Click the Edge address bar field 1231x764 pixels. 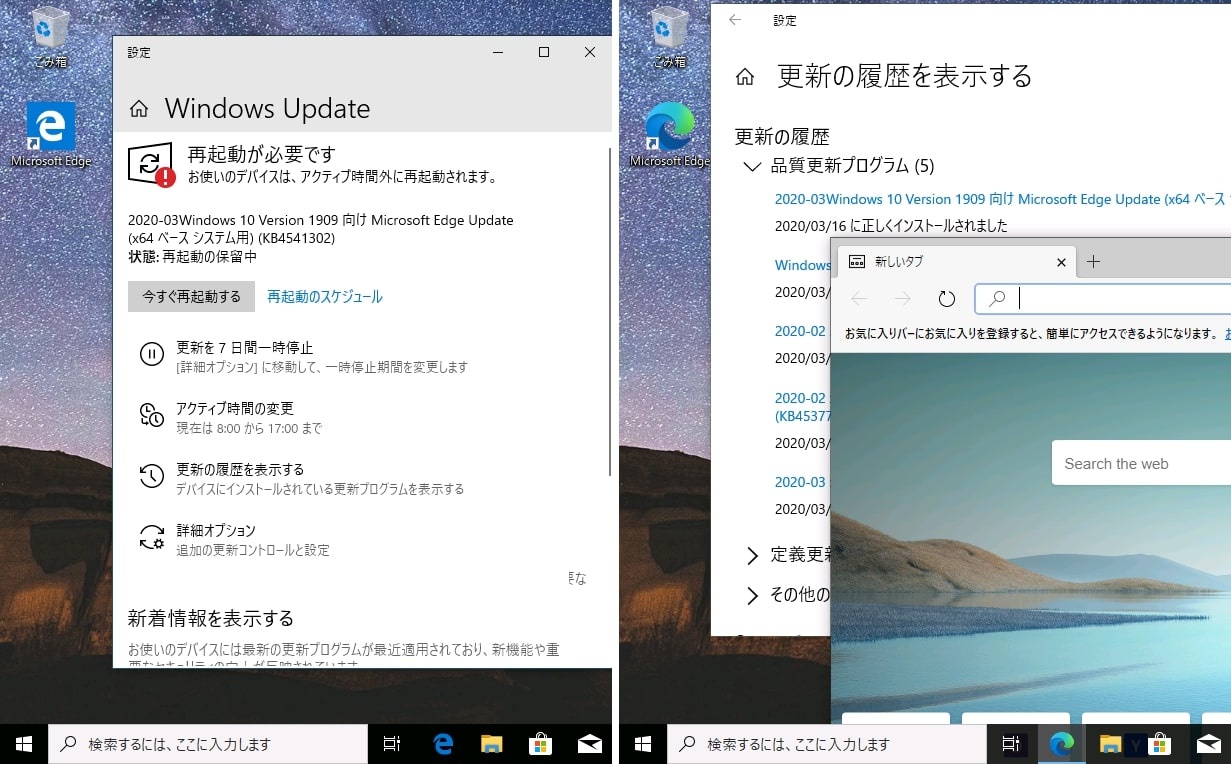coord(1103,298)
